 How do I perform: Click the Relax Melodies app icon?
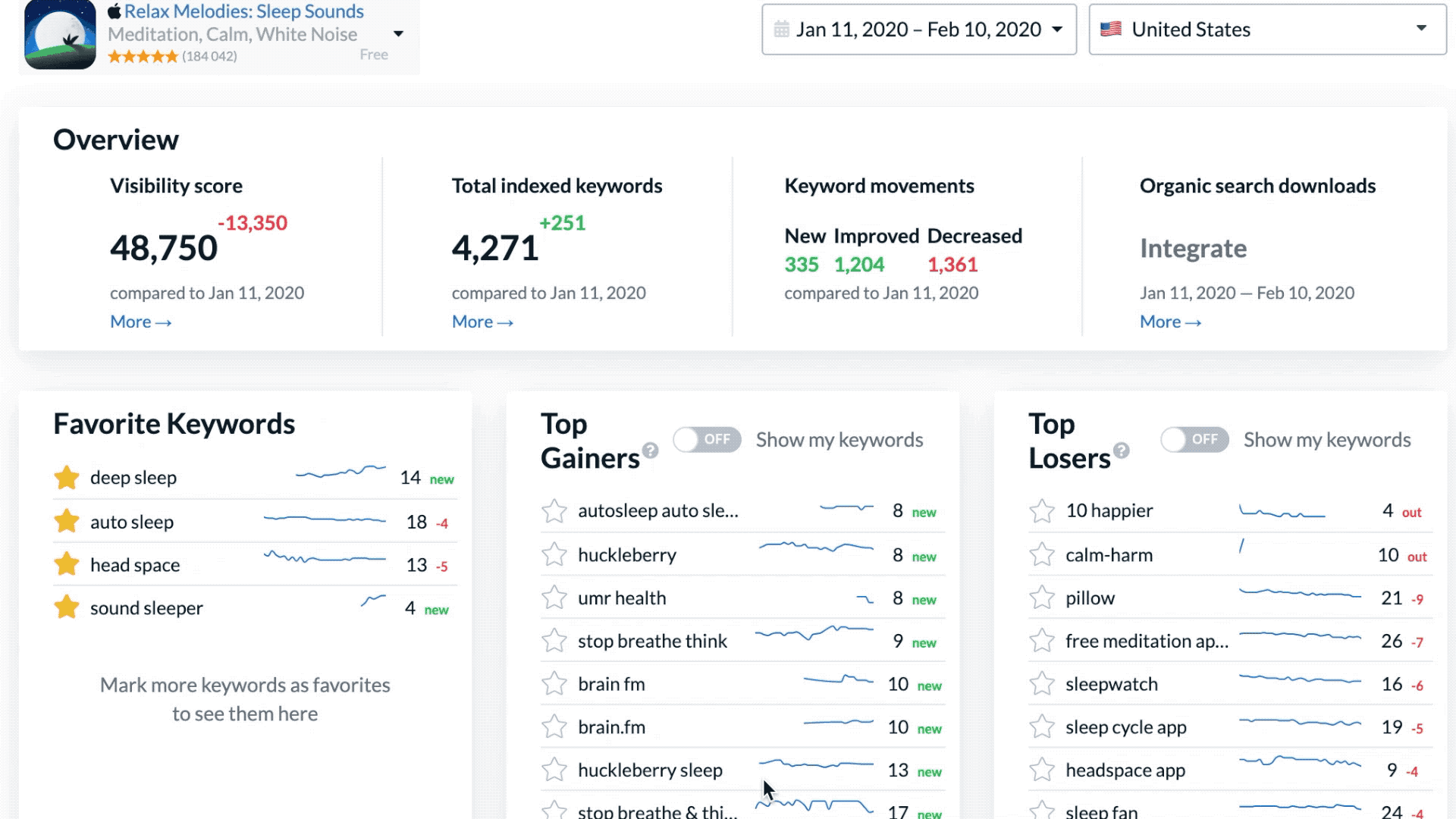(60, 35)
